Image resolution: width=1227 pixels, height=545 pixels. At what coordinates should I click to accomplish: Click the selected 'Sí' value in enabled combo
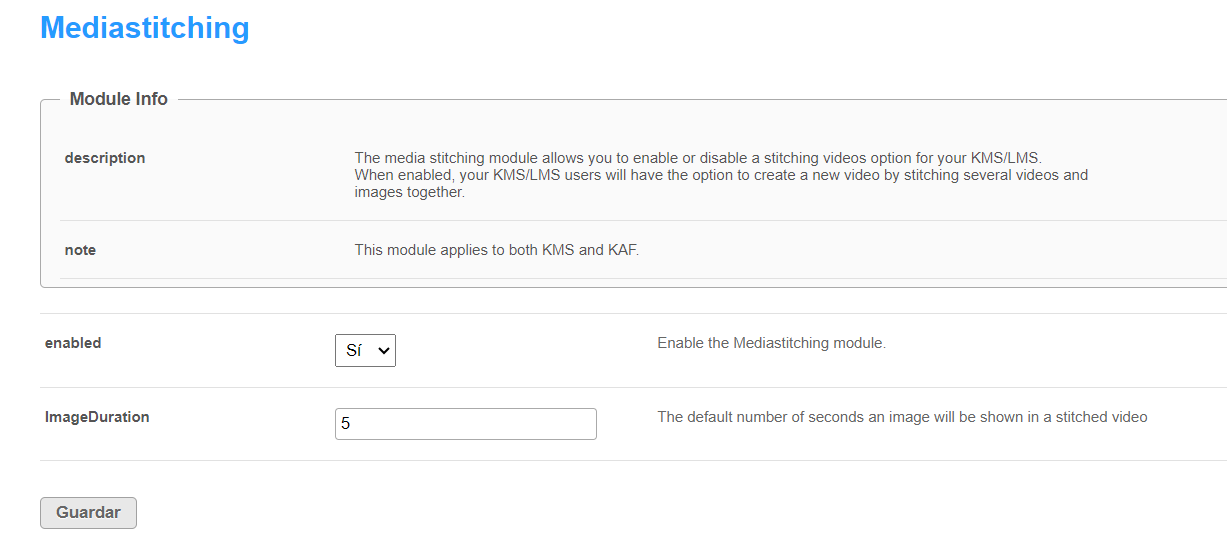click(353, 351)
